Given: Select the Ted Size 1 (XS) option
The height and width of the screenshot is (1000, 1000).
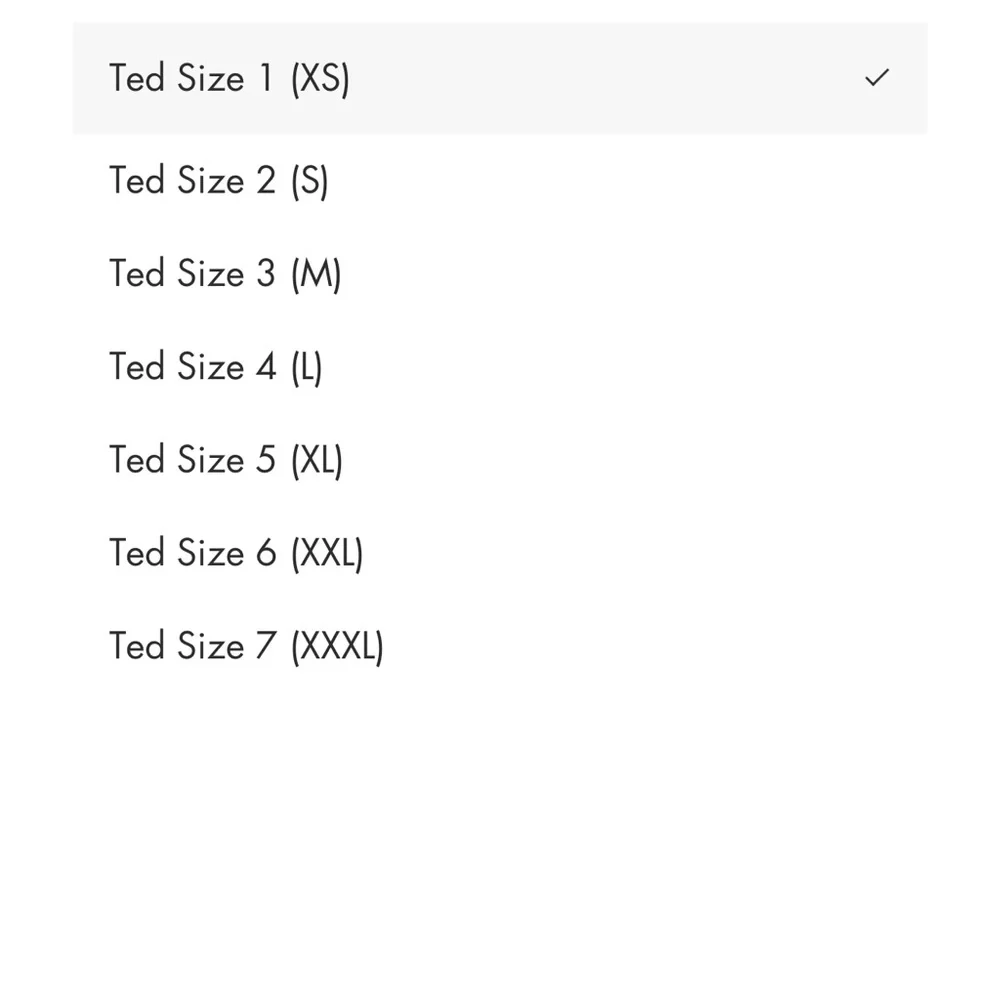Looking at the screenshot, I should (500, 78).
